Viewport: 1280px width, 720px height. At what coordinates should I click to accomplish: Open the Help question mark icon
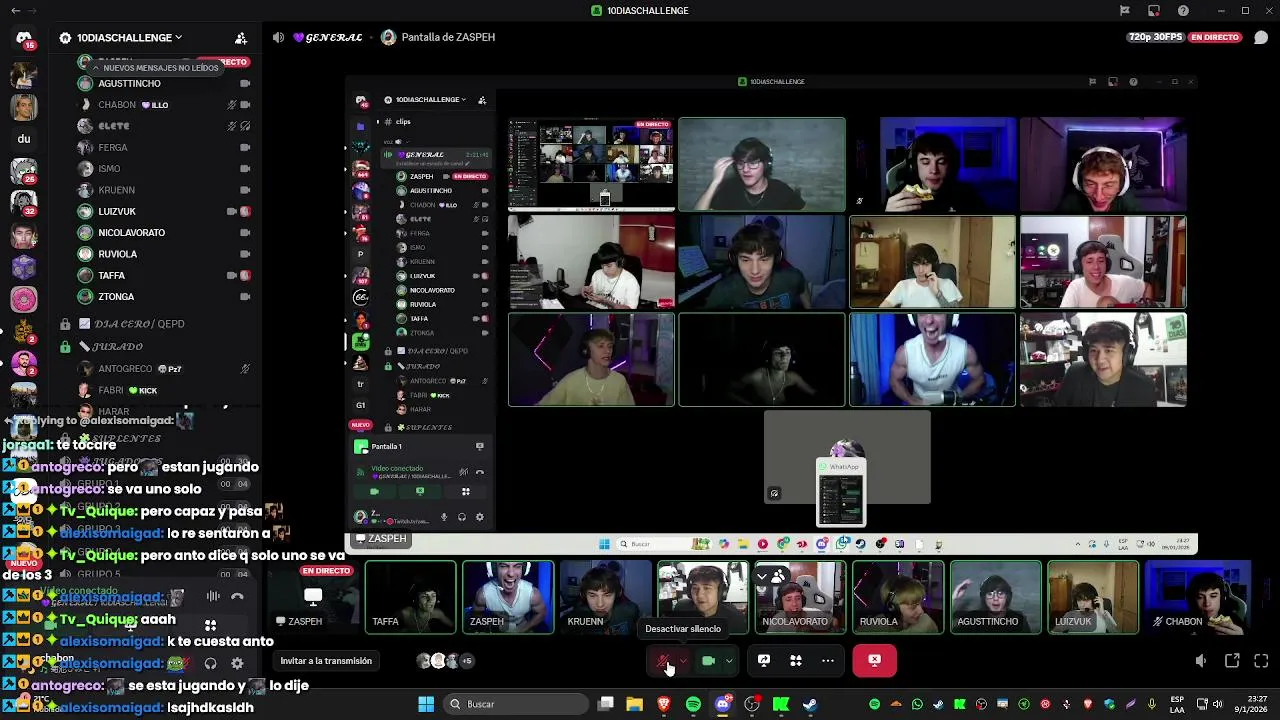pos(1184,10)
